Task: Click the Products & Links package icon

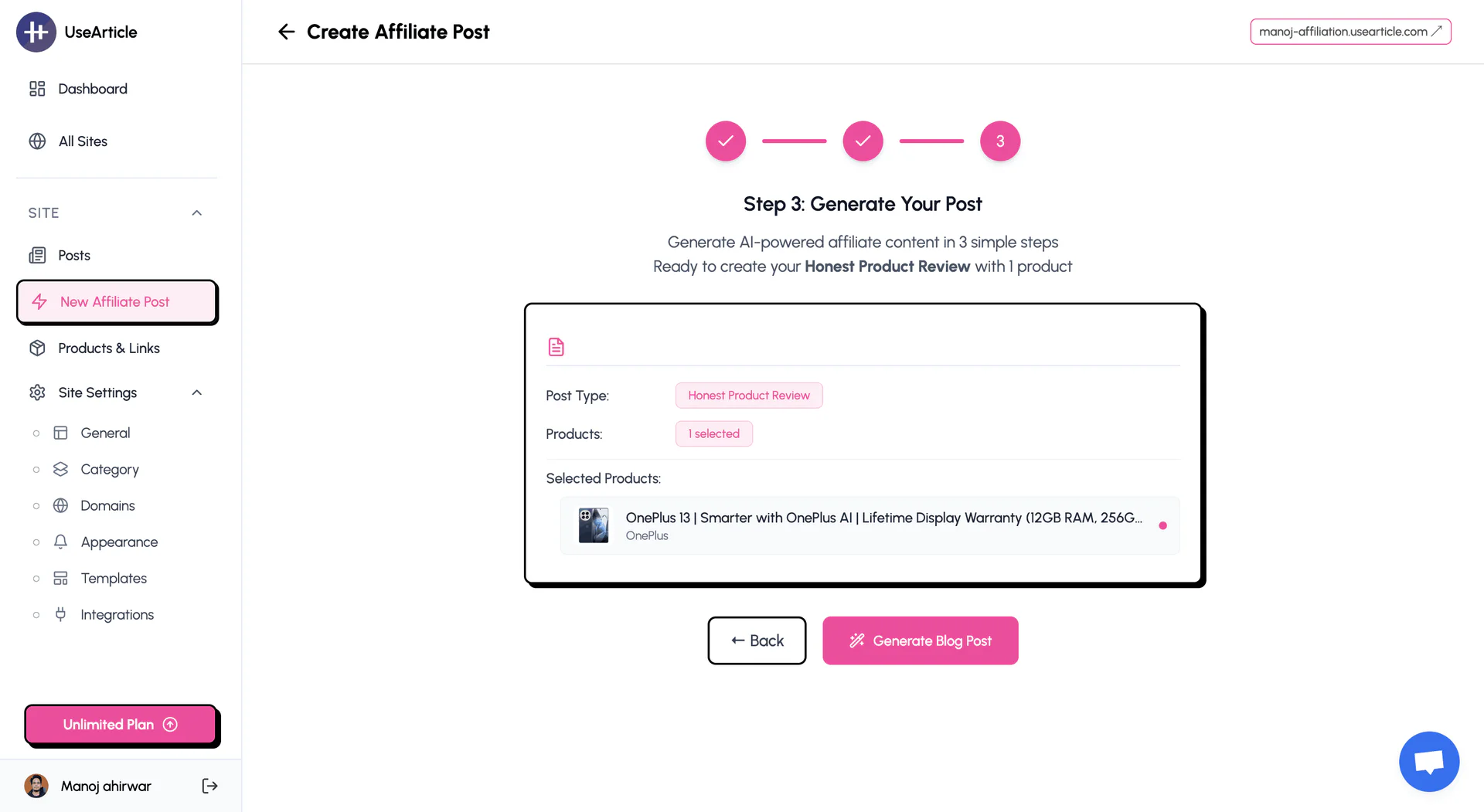Action: 38,348
